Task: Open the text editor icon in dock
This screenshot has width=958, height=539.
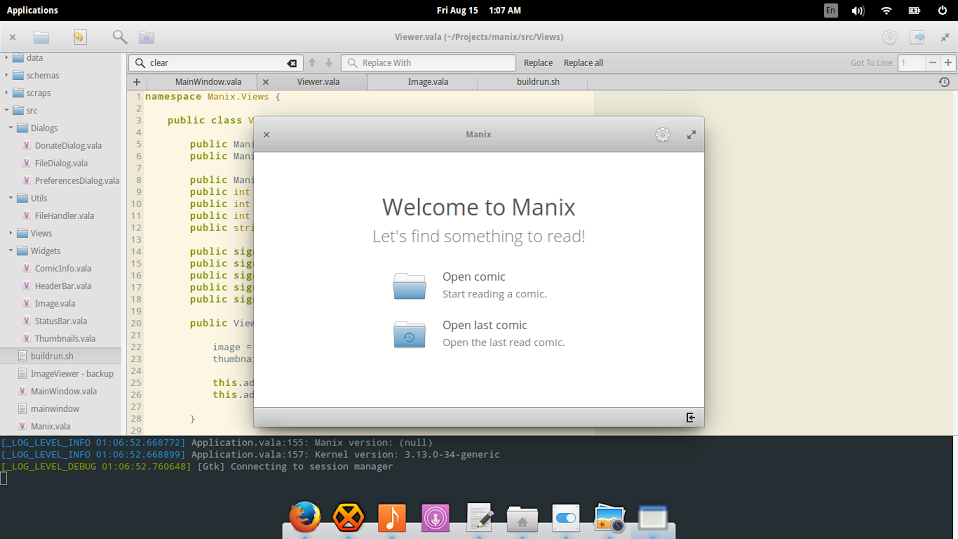Action: (x=479, y=517)
